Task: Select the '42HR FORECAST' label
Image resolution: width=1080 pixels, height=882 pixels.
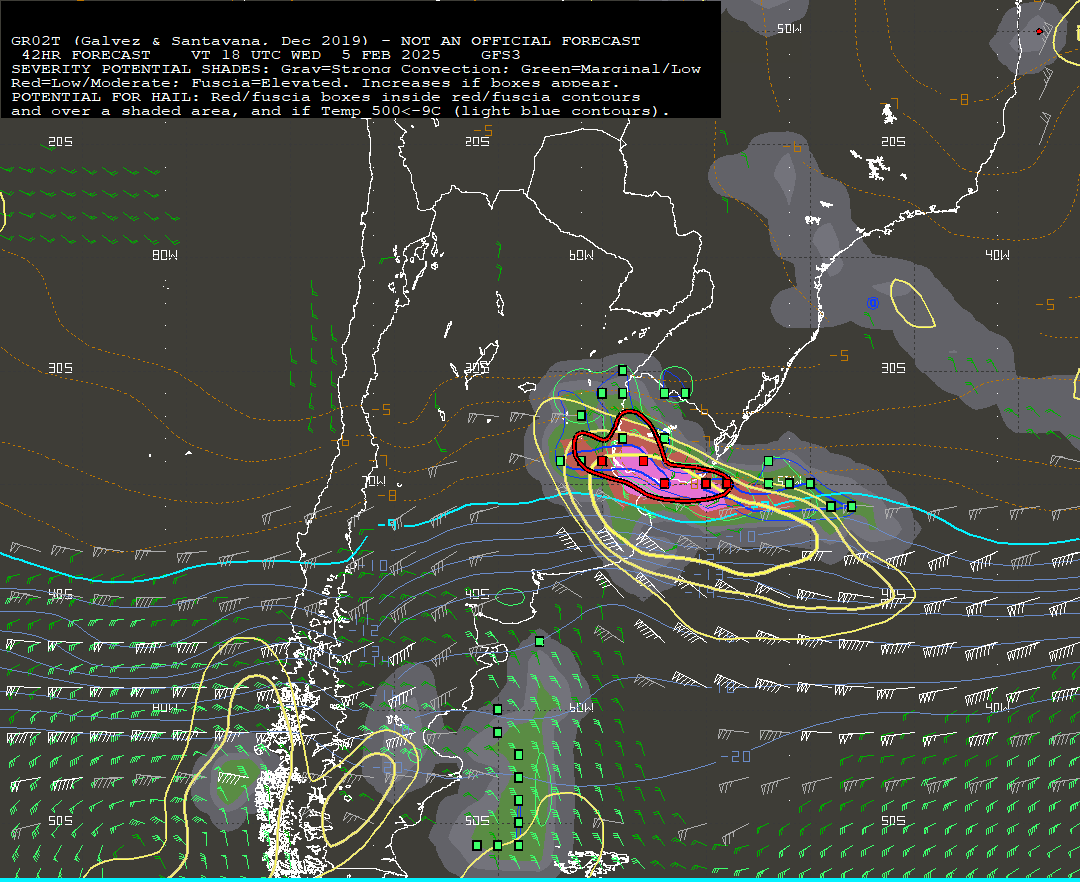Action: [x=86, y=55]
